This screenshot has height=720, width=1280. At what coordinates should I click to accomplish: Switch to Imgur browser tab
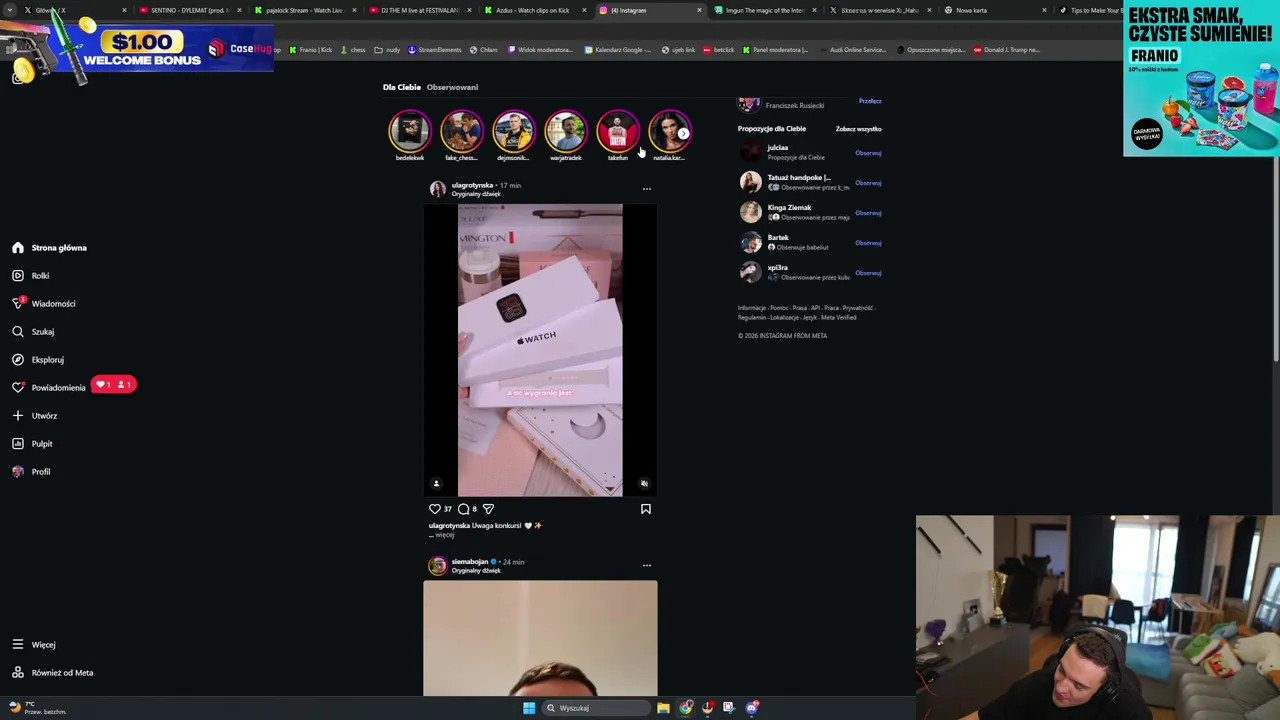coord(764,10)
